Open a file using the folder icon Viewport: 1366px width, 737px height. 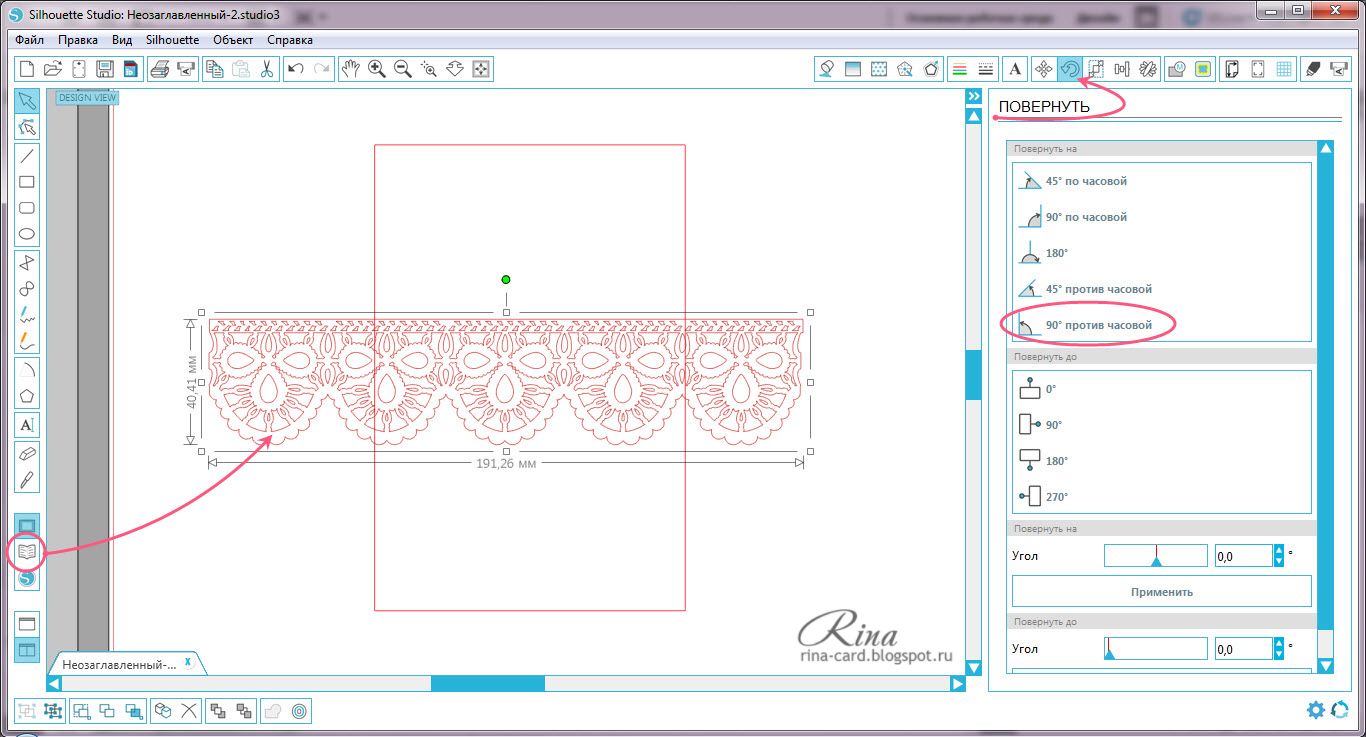[x=53, y=69]
